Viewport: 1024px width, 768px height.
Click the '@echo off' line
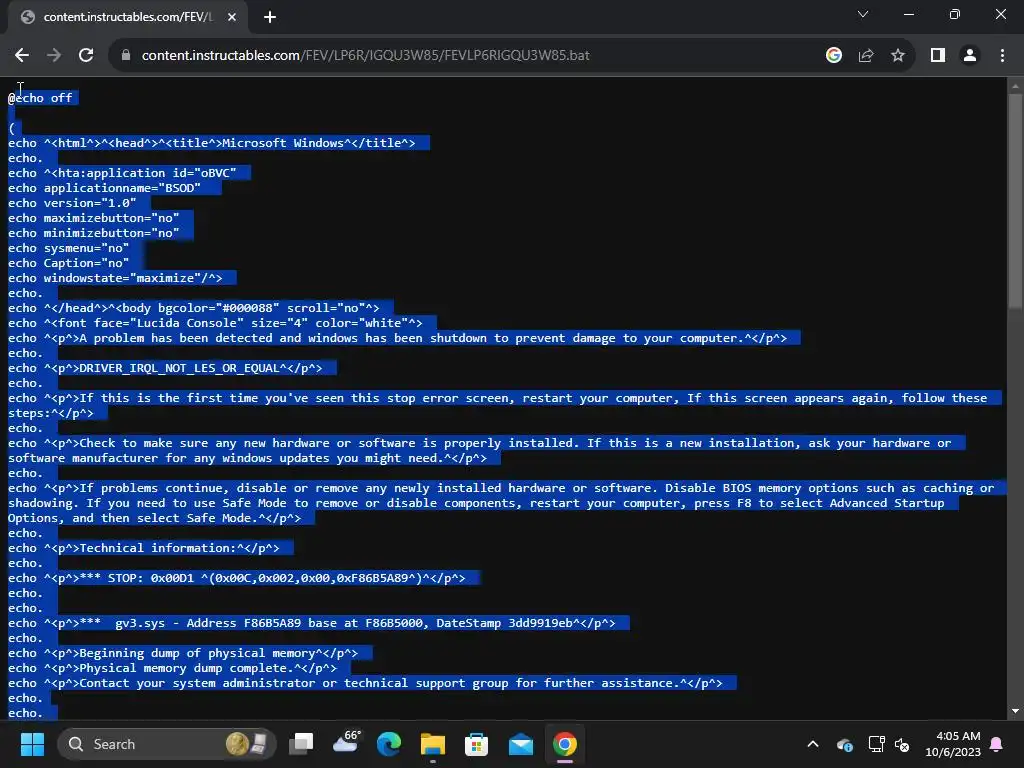click(x=40, y=98)
